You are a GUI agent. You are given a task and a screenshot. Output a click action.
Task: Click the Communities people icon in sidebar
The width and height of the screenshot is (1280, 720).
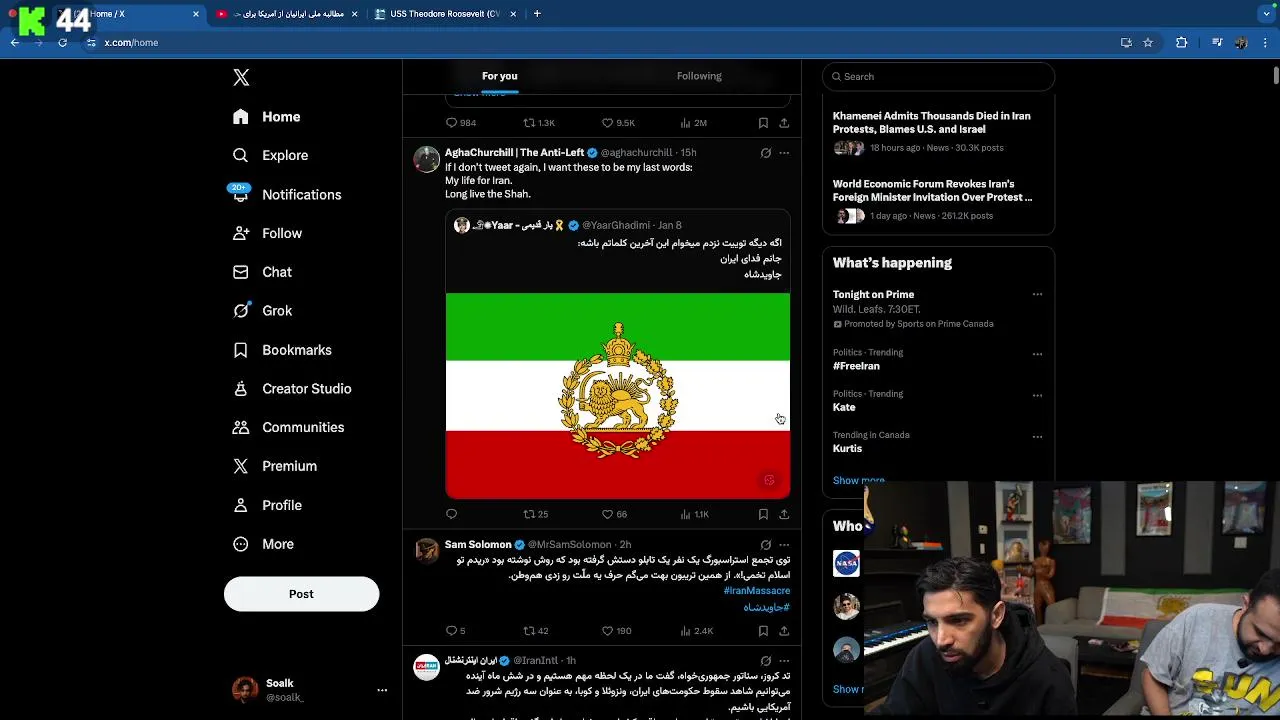point(240,427)
